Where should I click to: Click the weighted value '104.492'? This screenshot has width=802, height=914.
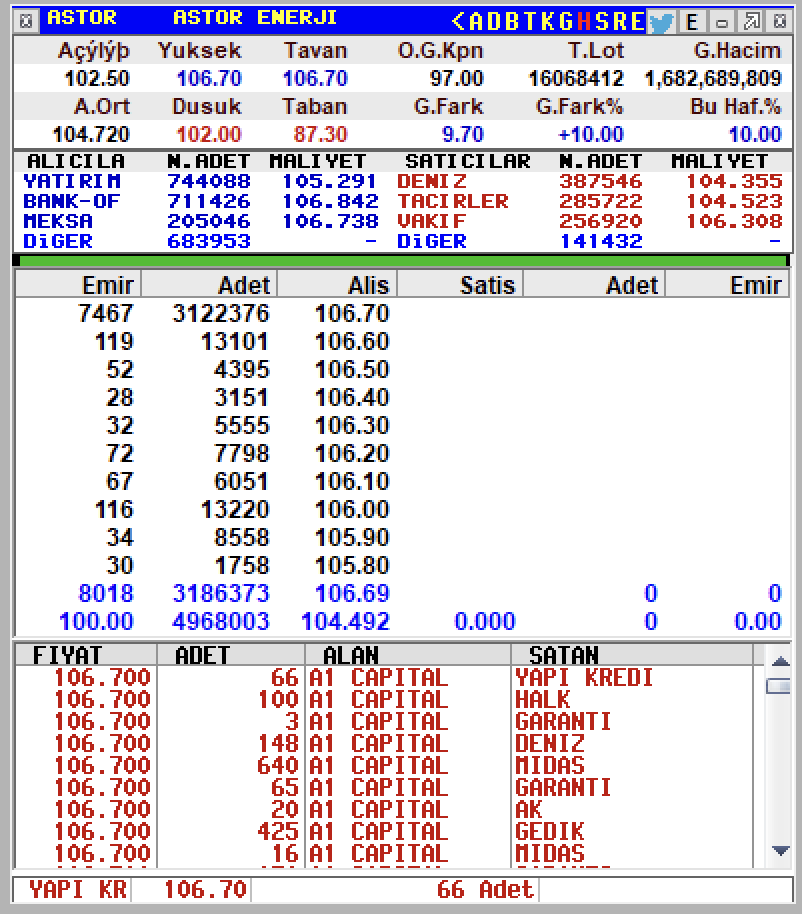345,621
